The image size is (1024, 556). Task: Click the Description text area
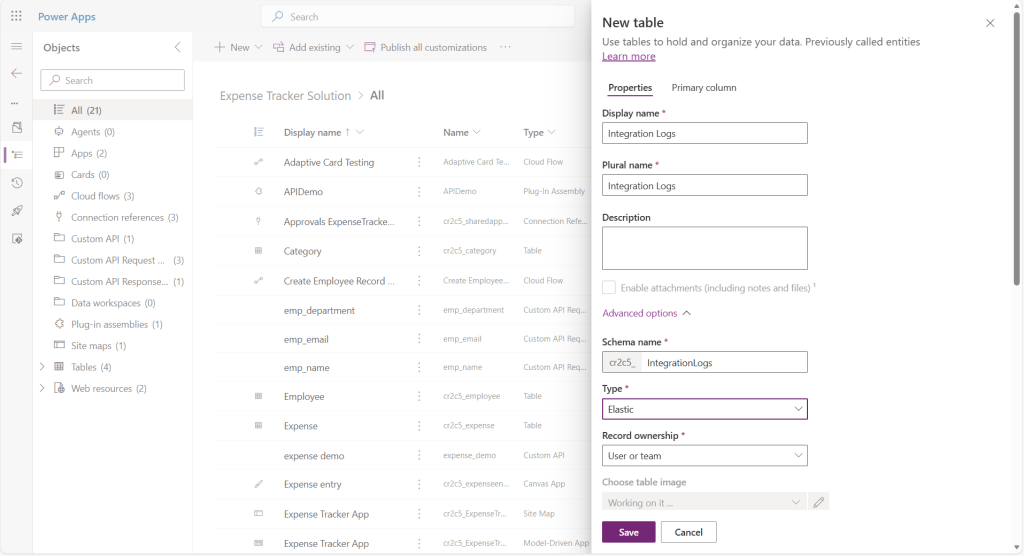[705, 248]
